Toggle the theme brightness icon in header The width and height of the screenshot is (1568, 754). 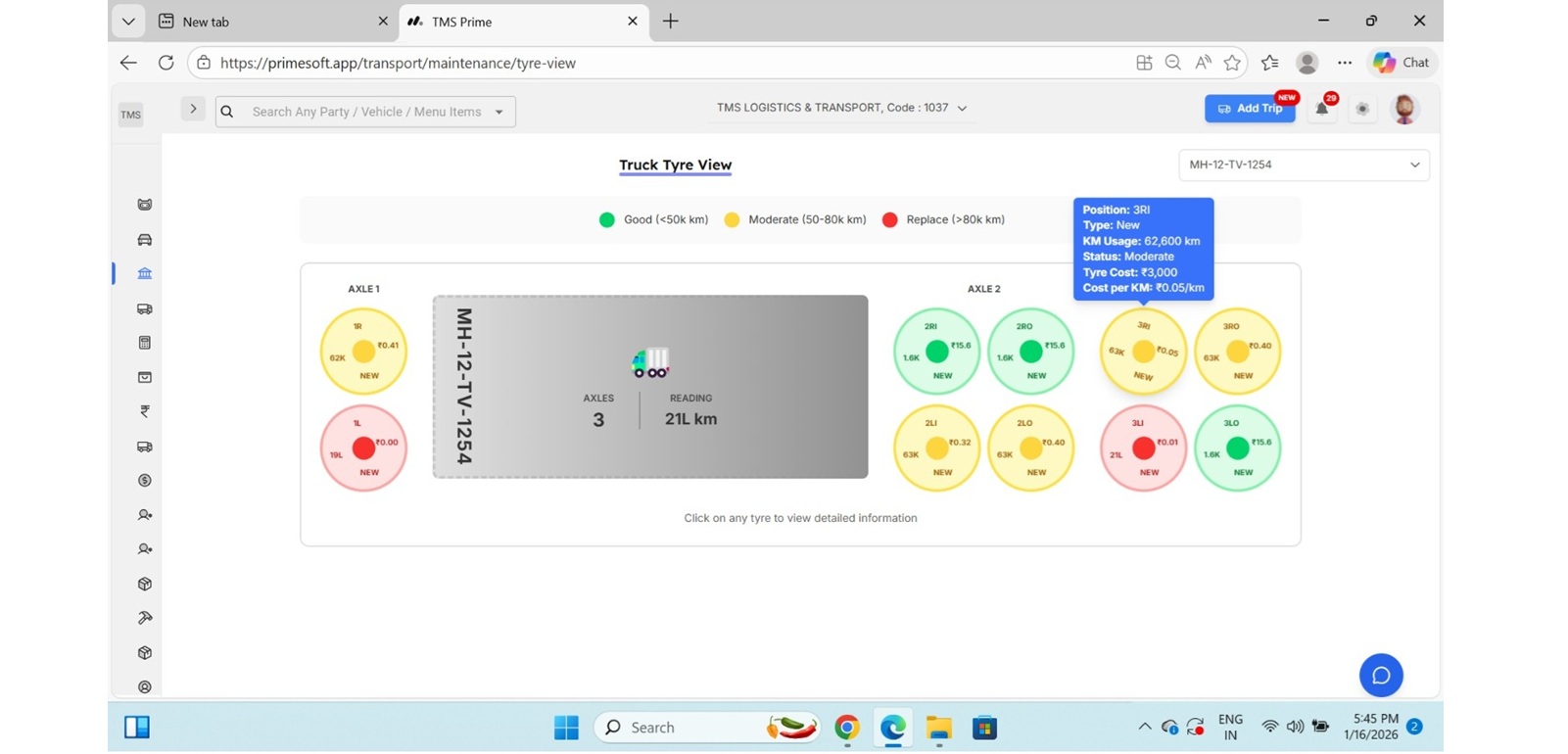point(1362,110)
